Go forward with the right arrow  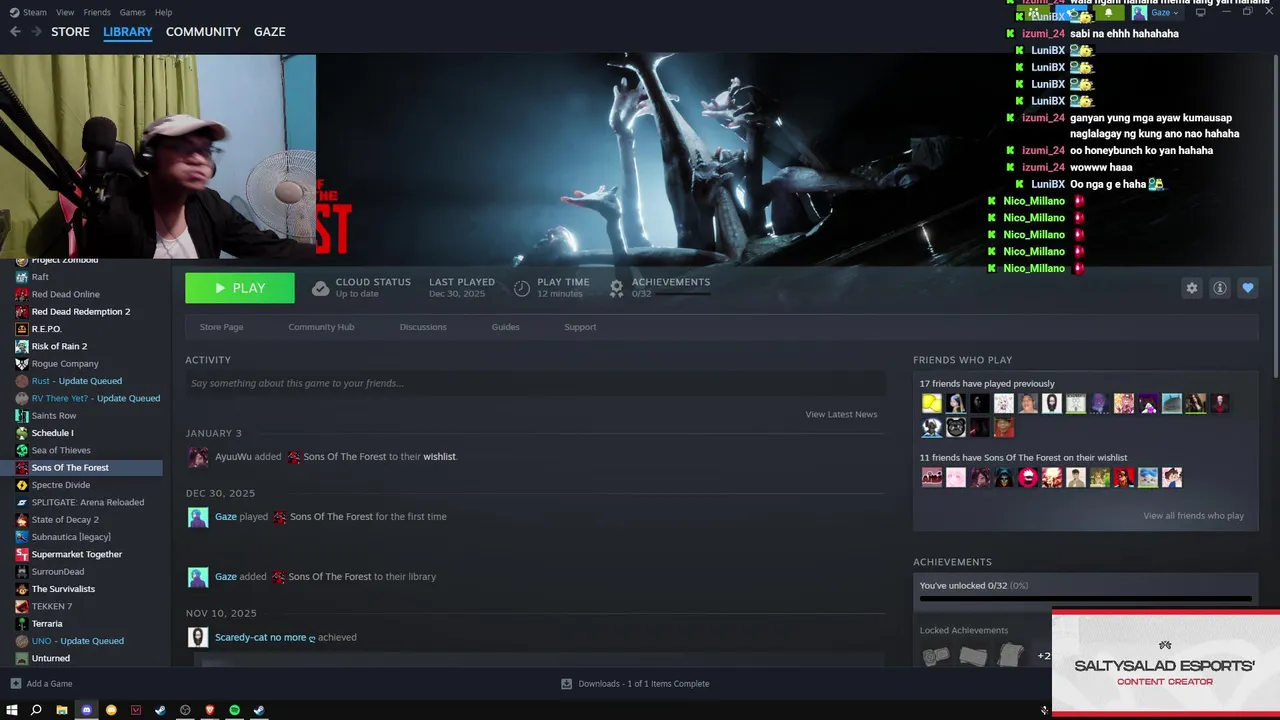(x=36, y=32)
